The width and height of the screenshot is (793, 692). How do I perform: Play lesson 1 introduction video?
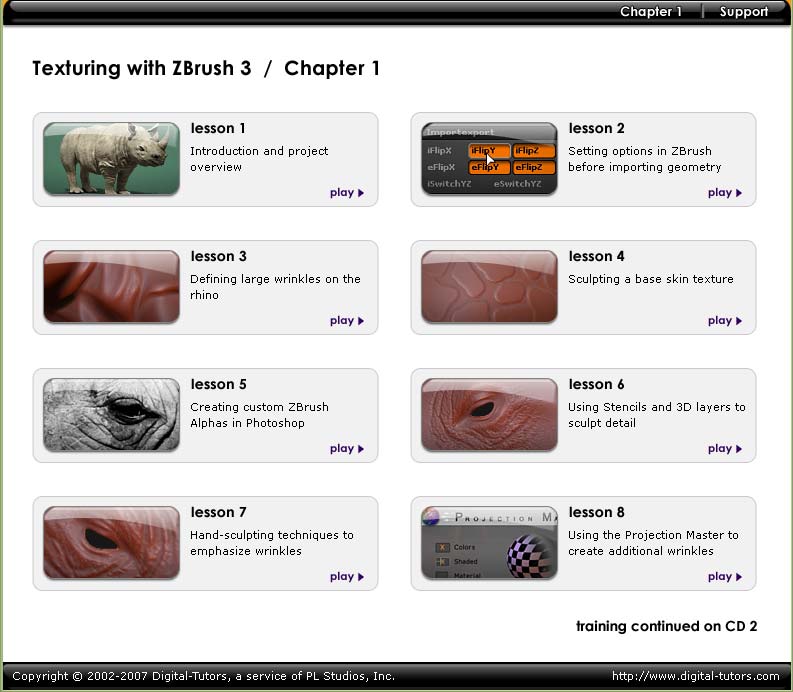tap(346, 193)
